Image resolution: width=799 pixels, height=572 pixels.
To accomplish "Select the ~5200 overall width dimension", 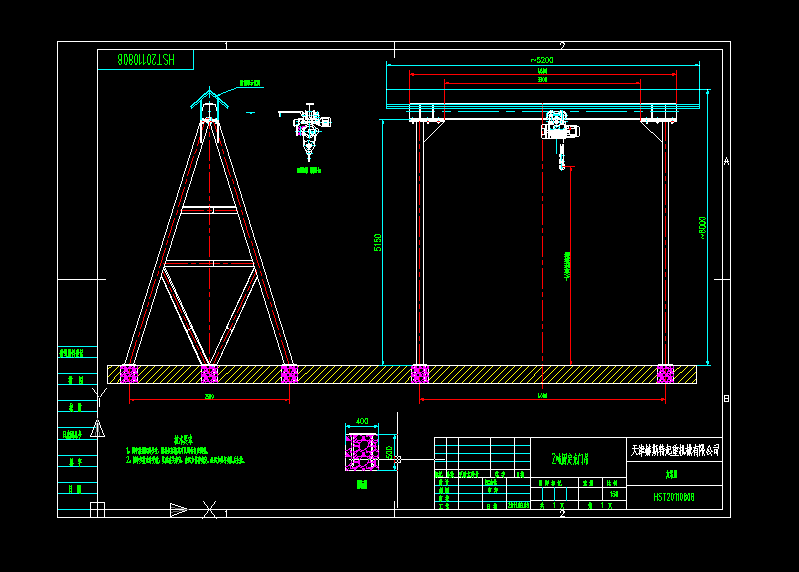I will click(542, 60).
